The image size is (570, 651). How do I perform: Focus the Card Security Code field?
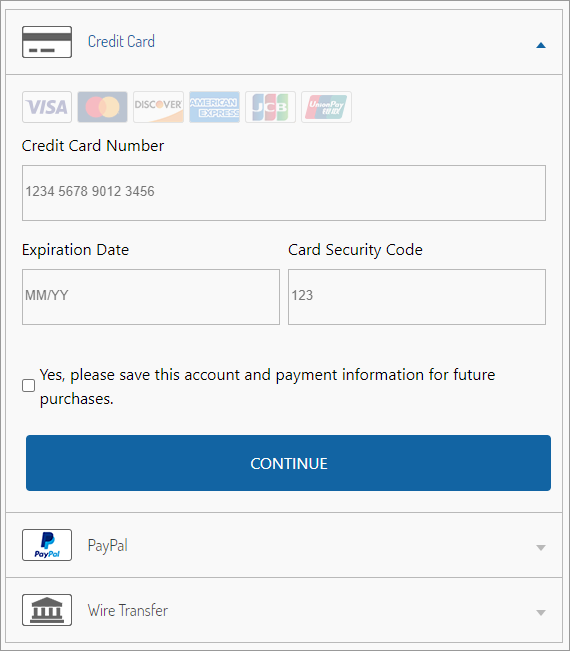[x=417, y=297]
